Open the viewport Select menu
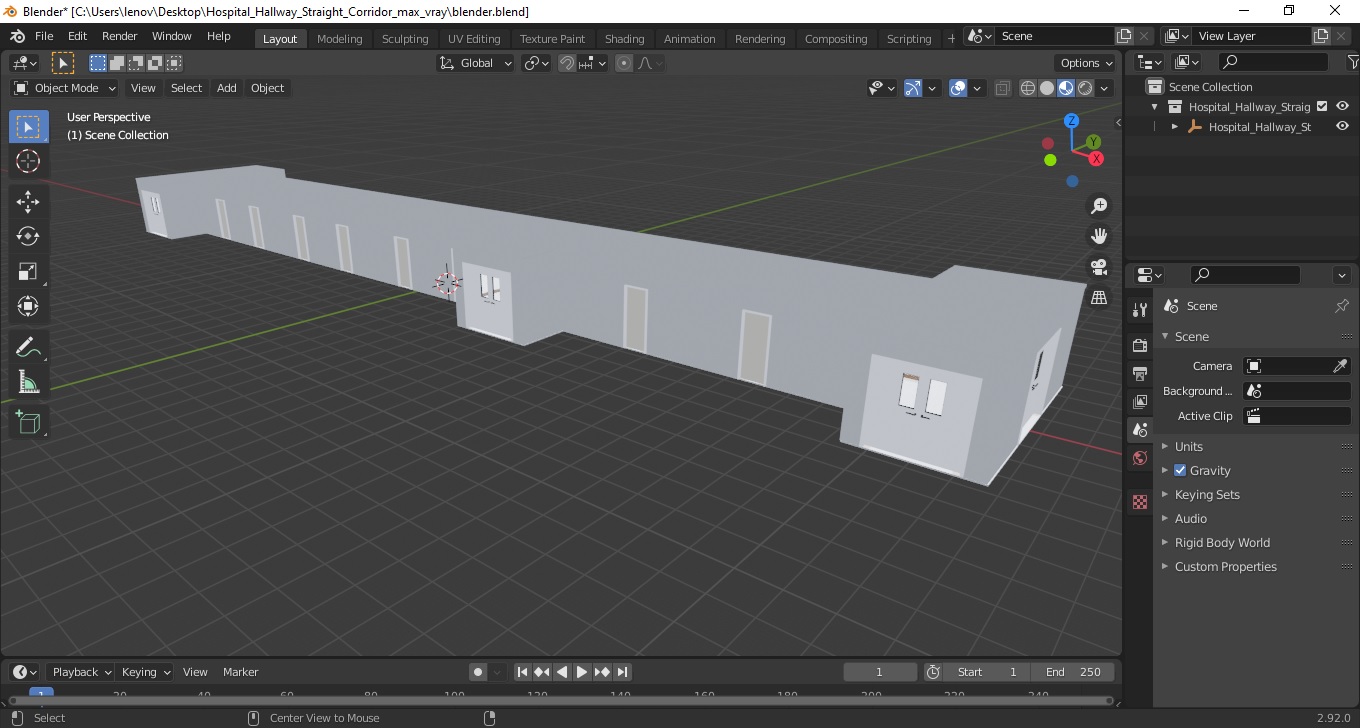 186,88
